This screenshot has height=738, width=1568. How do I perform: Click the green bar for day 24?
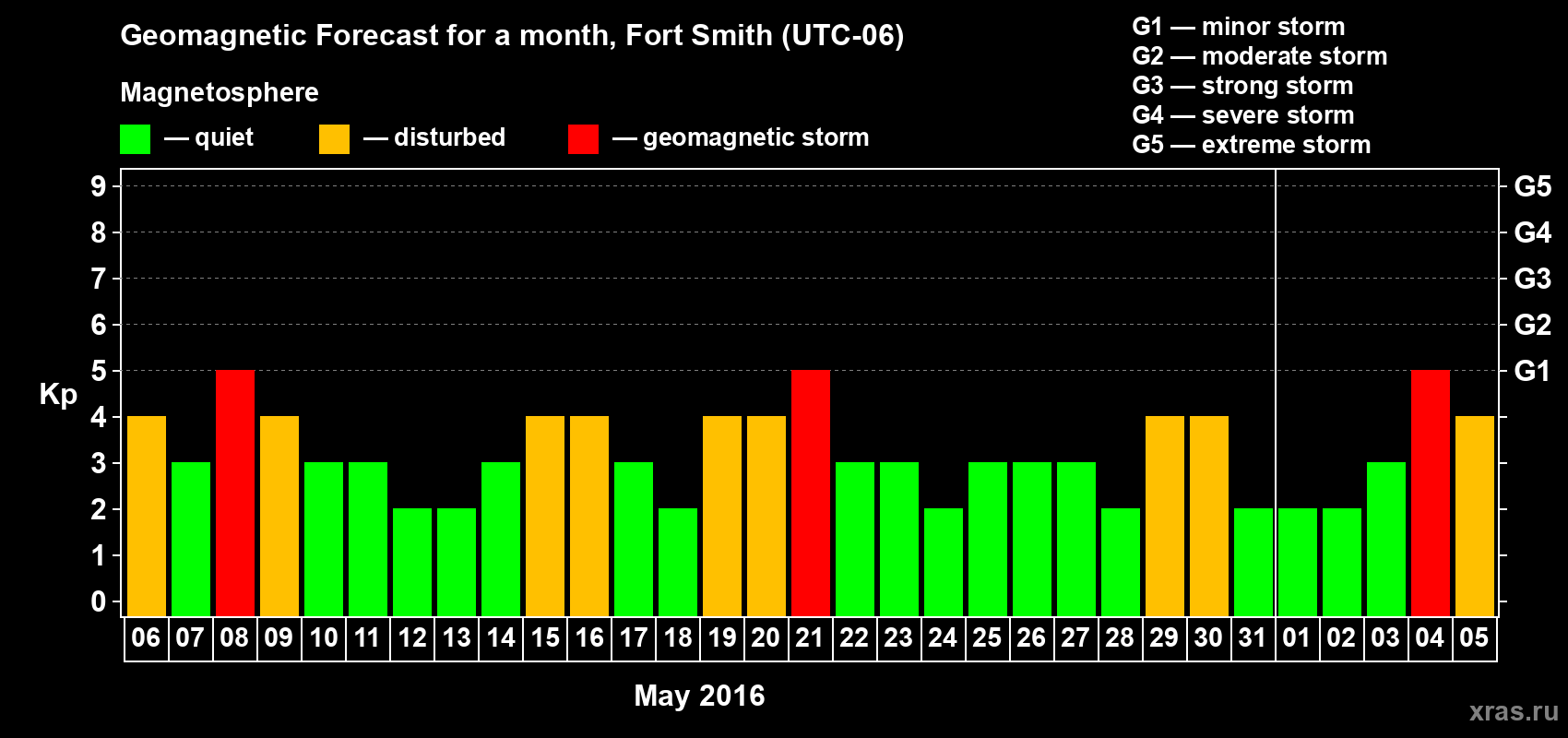click(944, 563)
